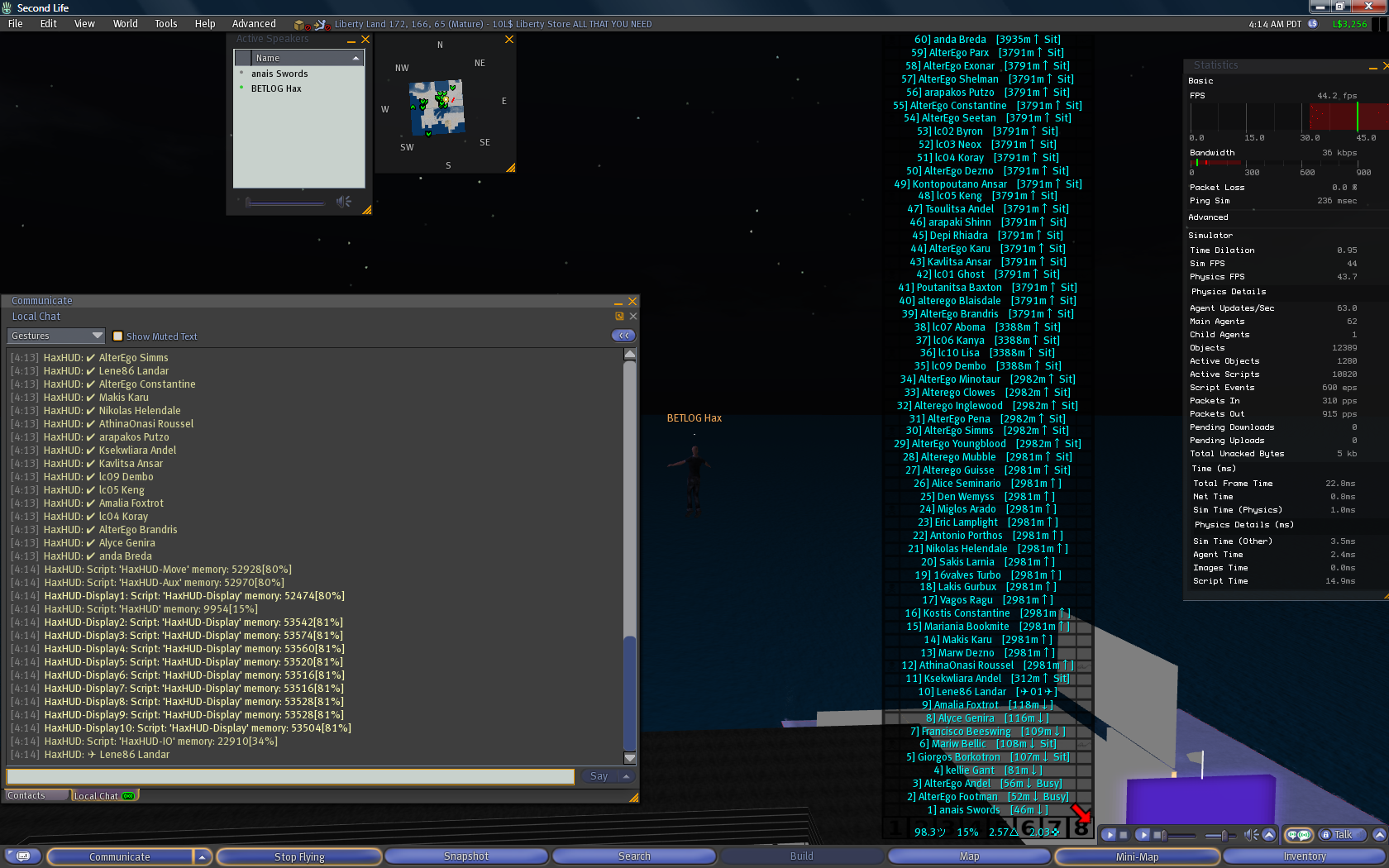Toggle the Talk lock button
This screenshot has width=1389, height=868.
click(1325, 835)
